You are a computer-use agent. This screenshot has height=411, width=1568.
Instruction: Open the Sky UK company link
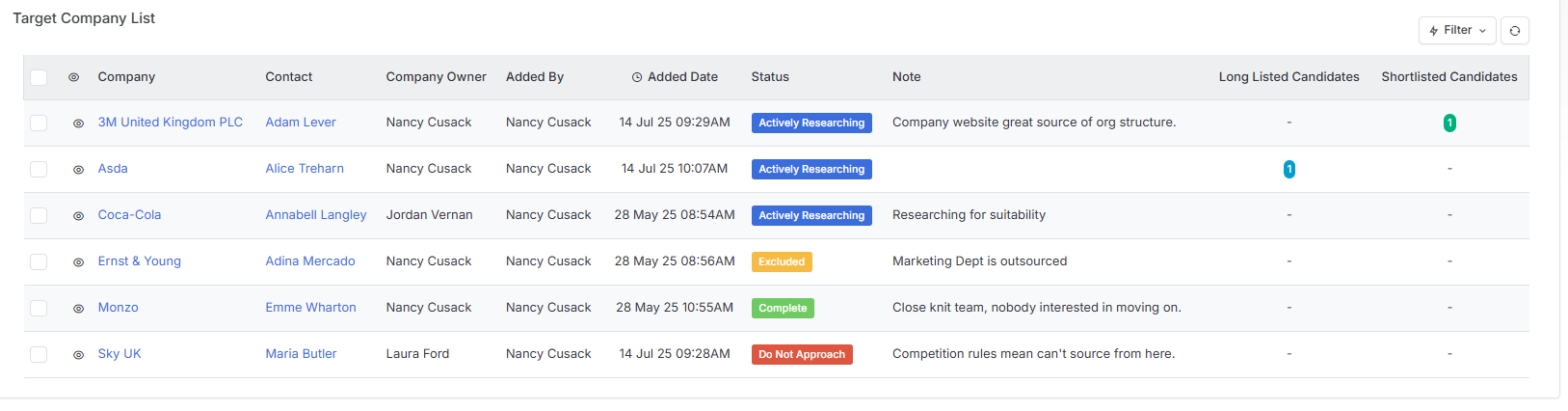click(120, 354)
